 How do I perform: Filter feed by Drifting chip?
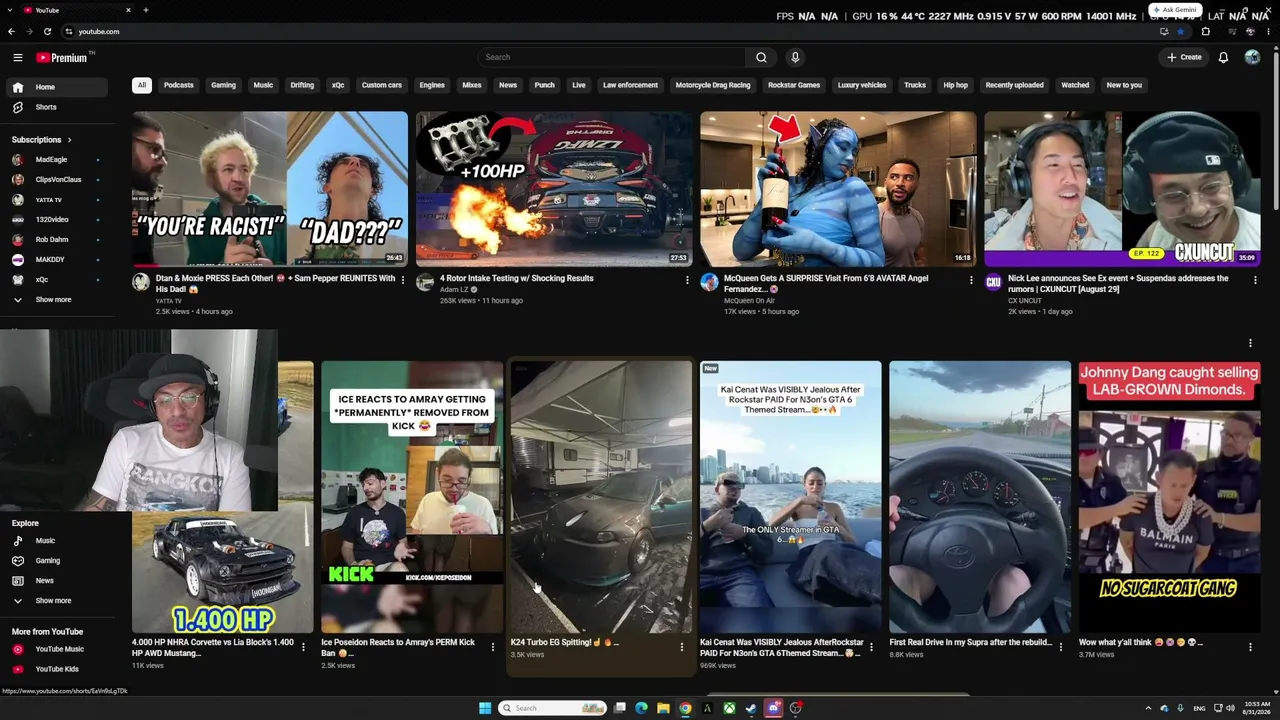pyautogui.click(x=302, y=85)
